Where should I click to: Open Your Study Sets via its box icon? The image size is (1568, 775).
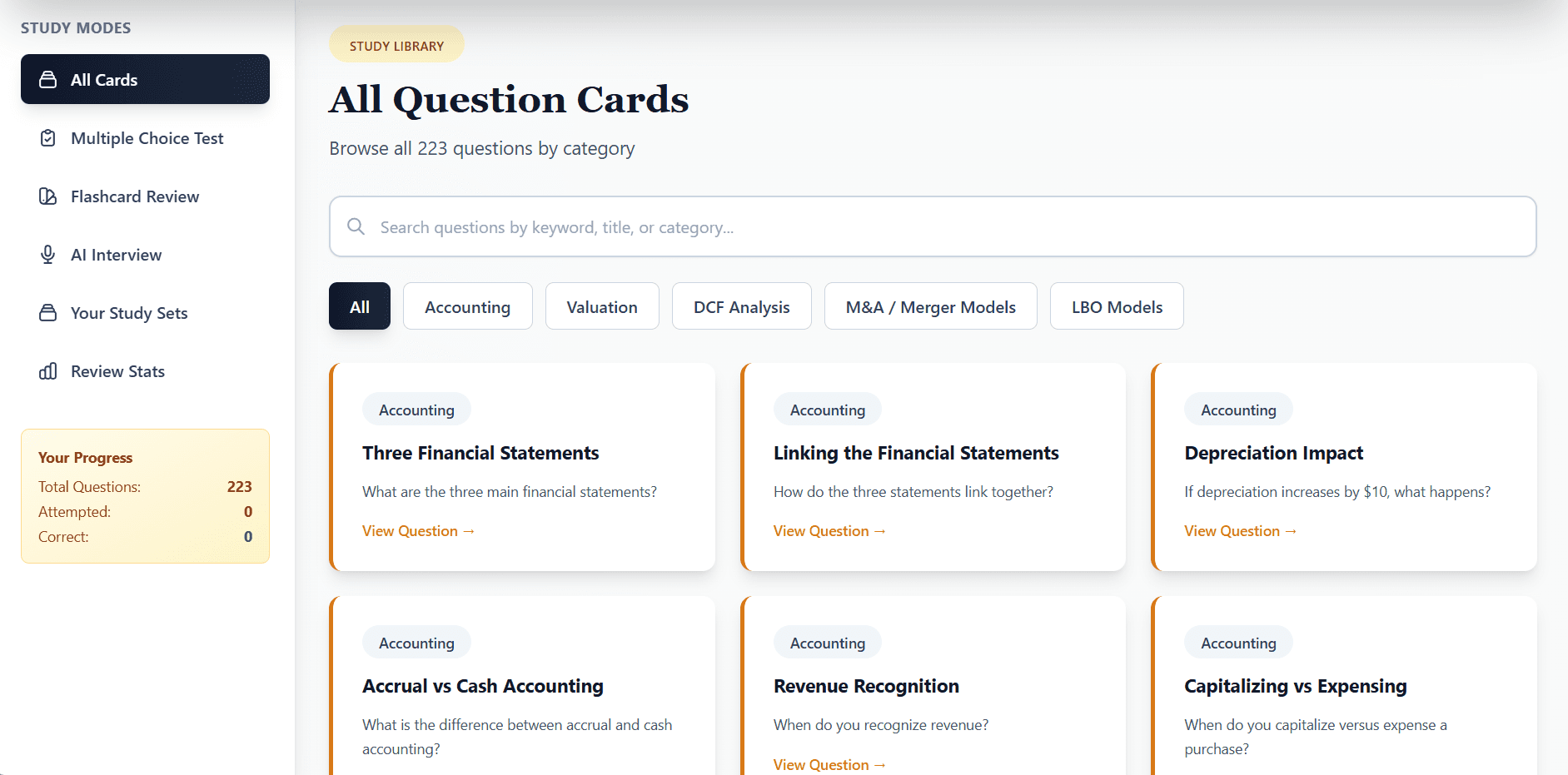(x=48, y=312)
